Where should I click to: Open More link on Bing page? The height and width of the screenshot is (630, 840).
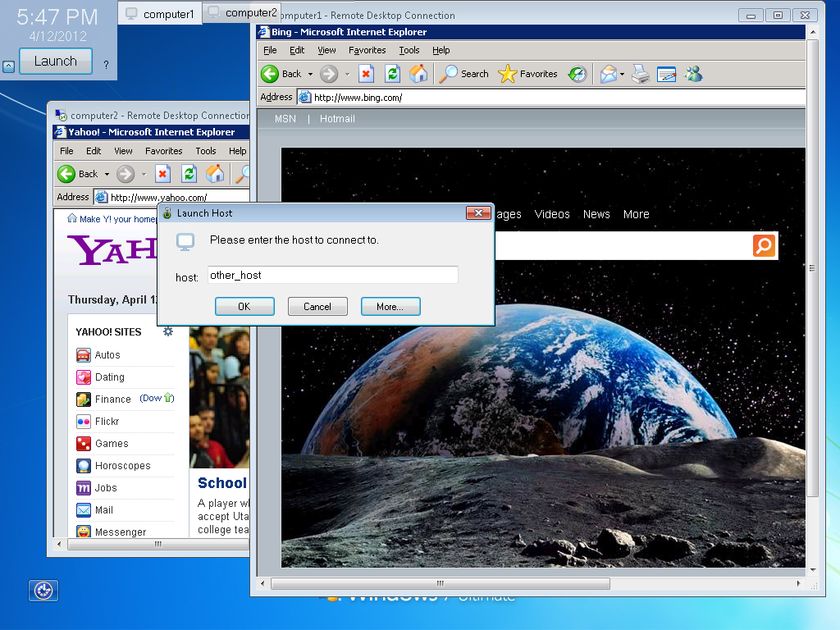636,214
